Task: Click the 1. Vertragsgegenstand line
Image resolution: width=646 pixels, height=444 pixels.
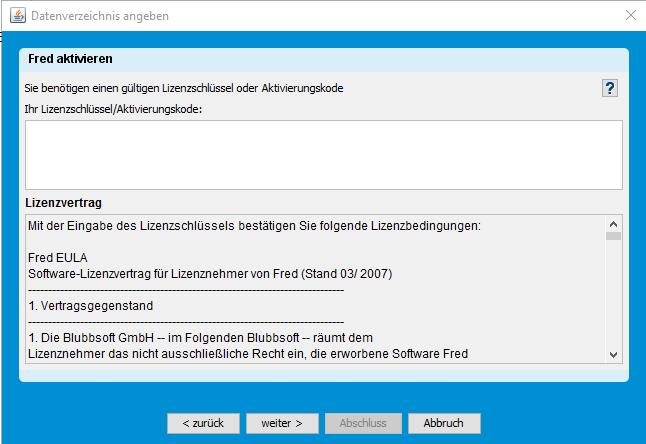Action: coord(91,306)
